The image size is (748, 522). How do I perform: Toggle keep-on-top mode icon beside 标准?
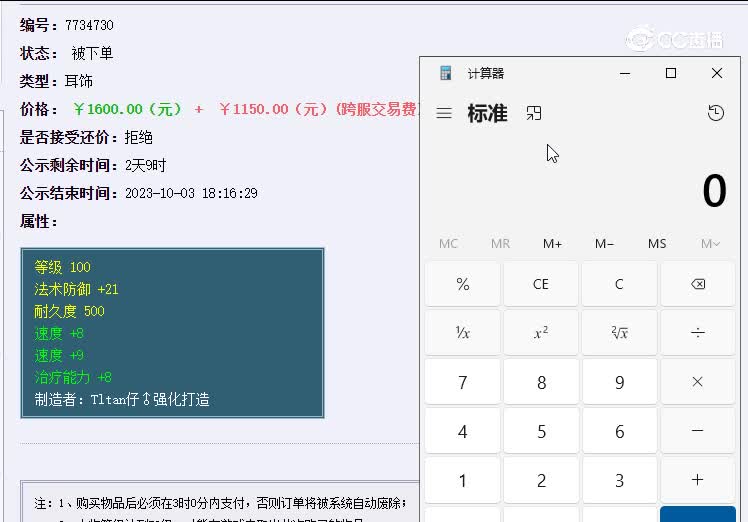click(x=534, y=113)
